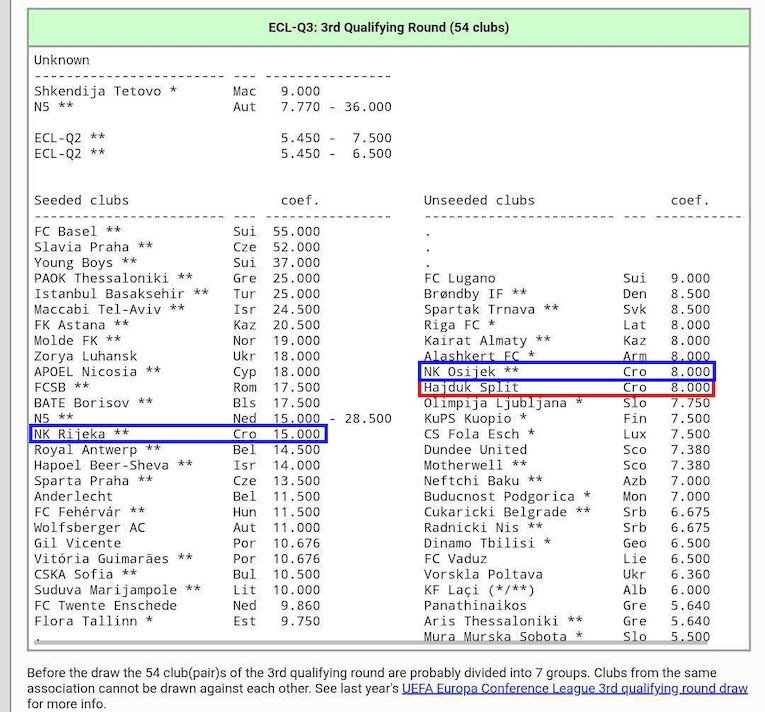
Task: Select Spartak Trnava row
Action: click(x=567, y=309)
